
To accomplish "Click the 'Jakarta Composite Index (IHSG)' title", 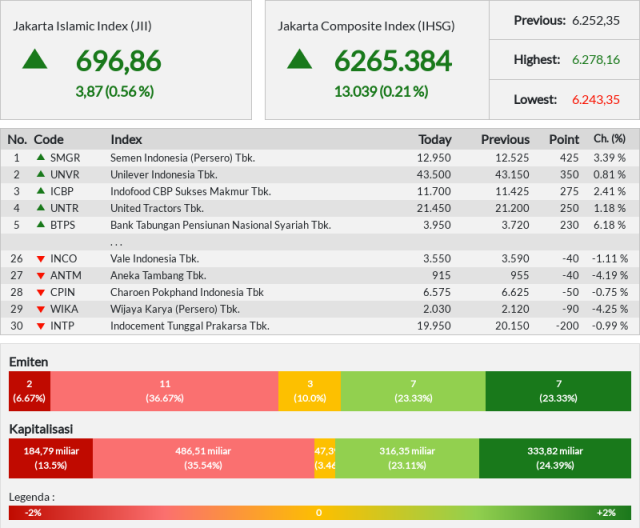I will 366,26.
